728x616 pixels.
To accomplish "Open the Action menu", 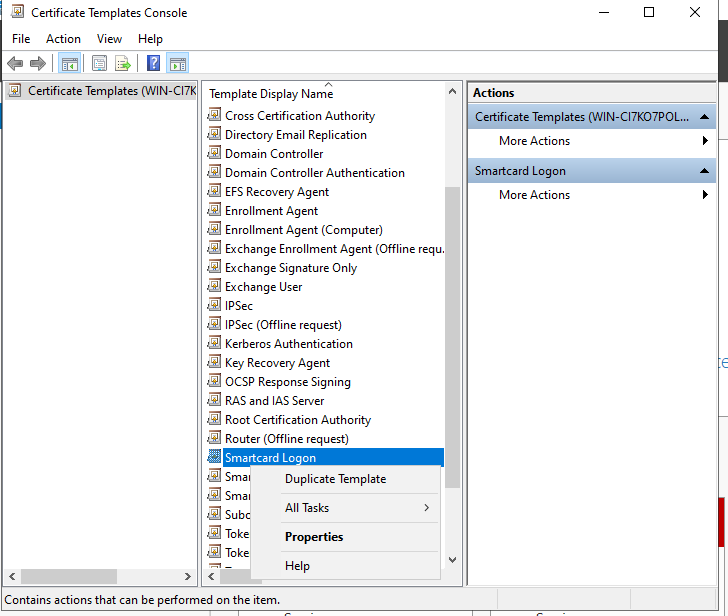I will (63, 39).
